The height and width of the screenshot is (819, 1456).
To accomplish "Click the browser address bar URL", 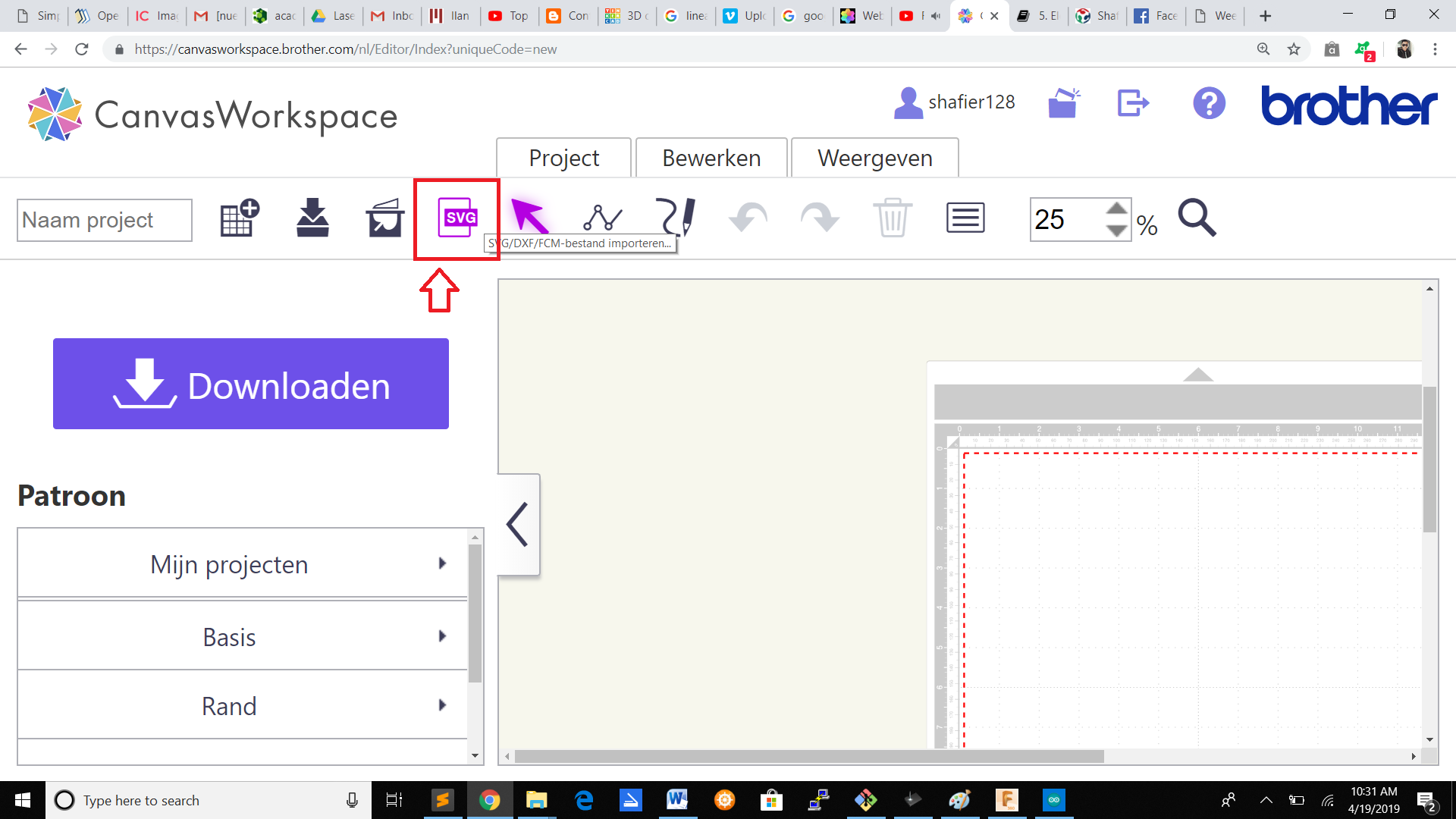I will coord(346,49).
